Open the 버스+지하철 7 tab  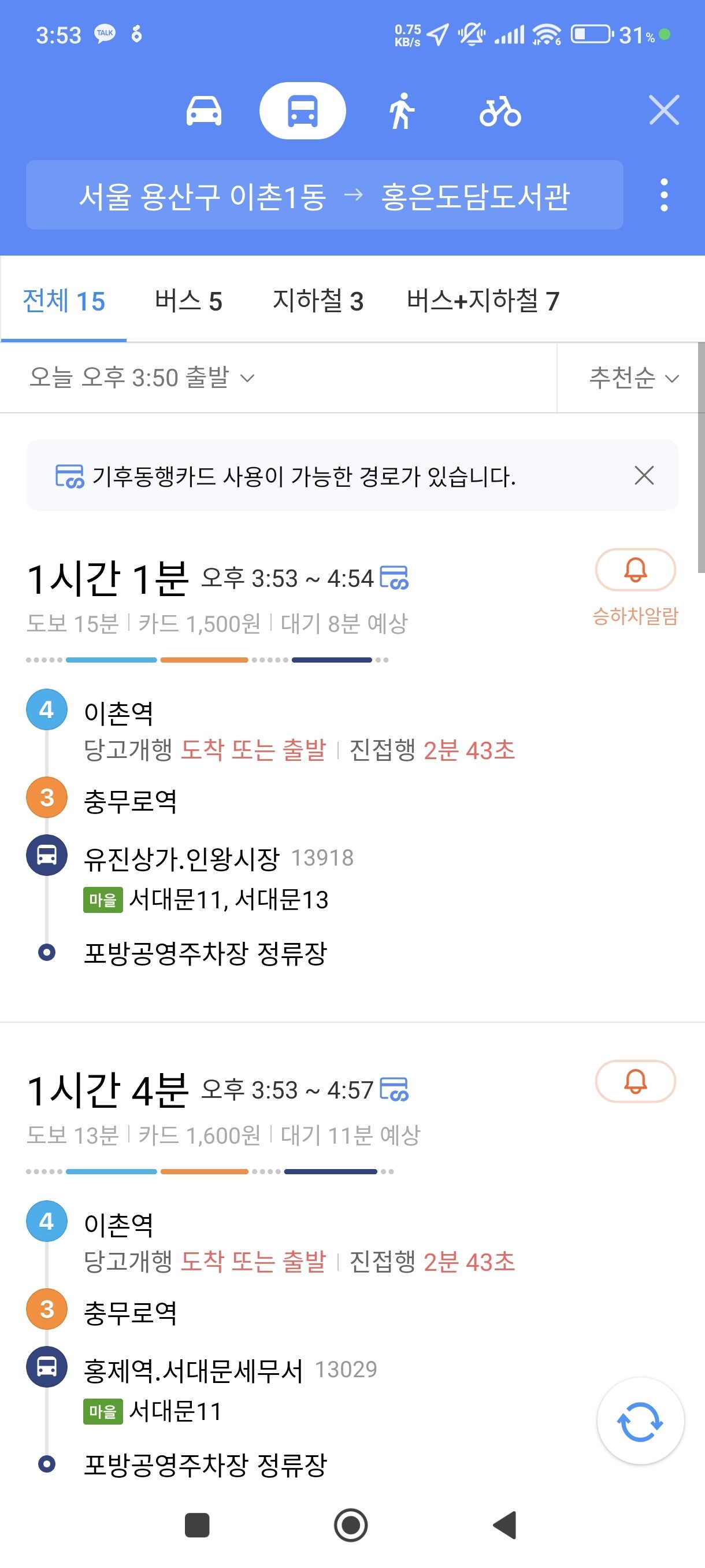coord(483,301)
